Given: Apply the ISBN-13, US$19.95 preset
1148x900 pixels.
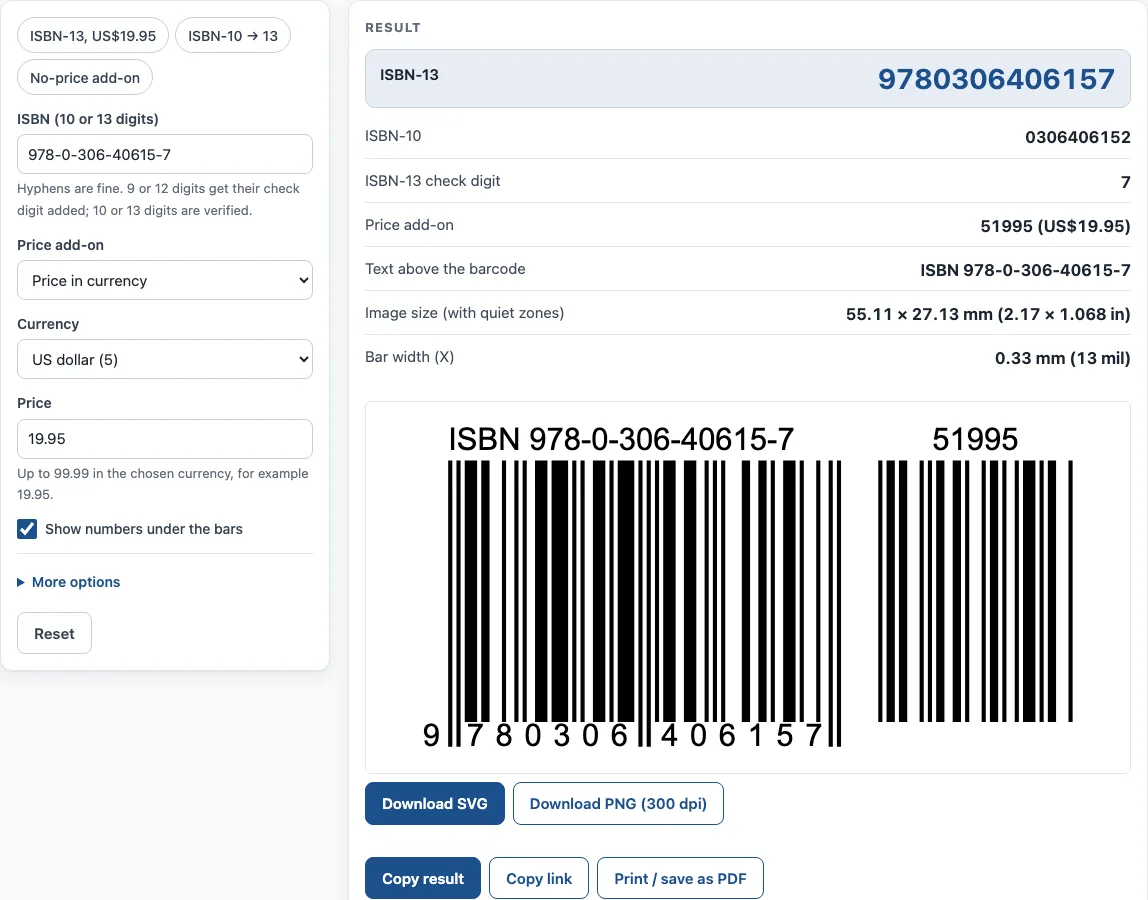Looking at the screenshot, I should [x=93, y=36].
